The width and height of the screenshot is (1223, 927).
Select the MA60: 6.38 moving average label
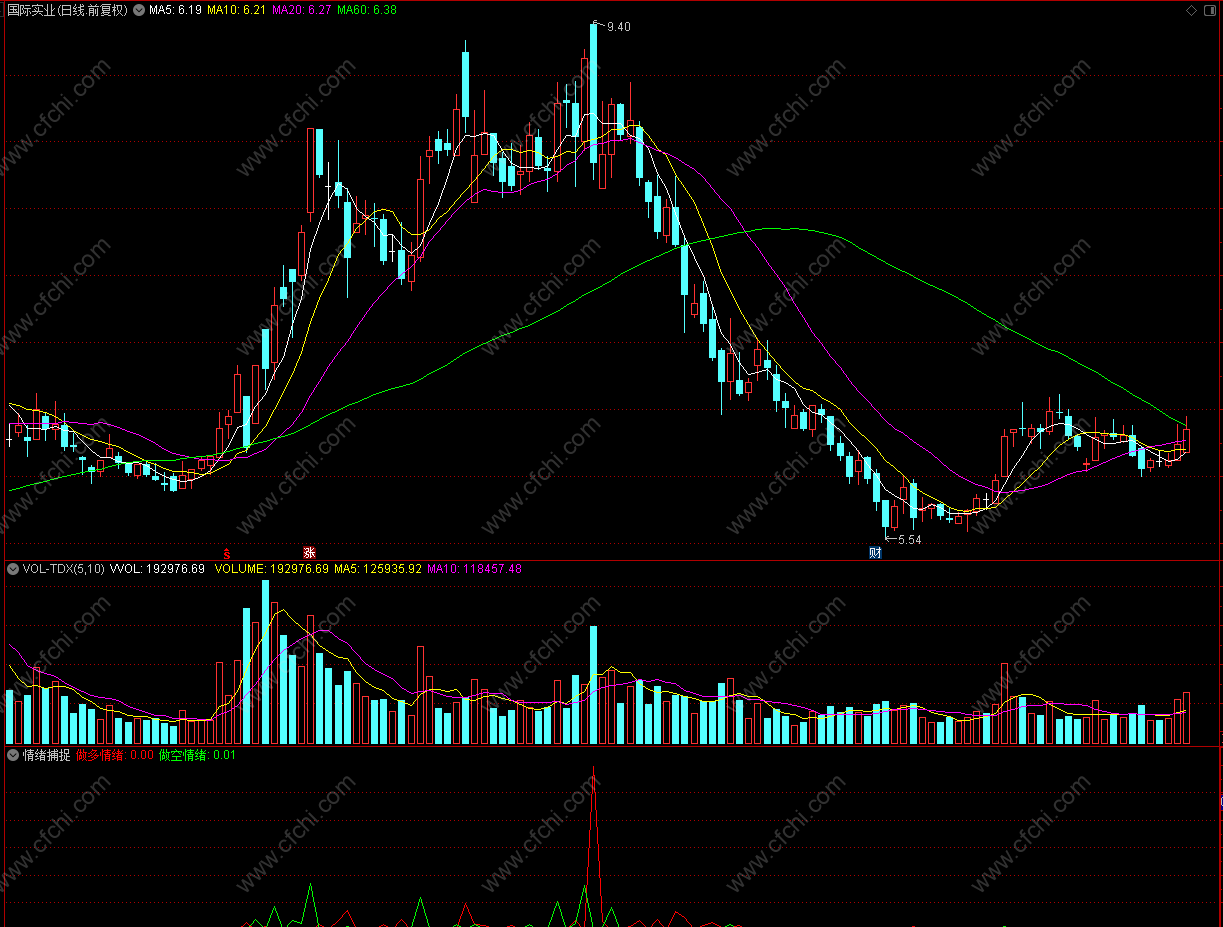point(367,10)
